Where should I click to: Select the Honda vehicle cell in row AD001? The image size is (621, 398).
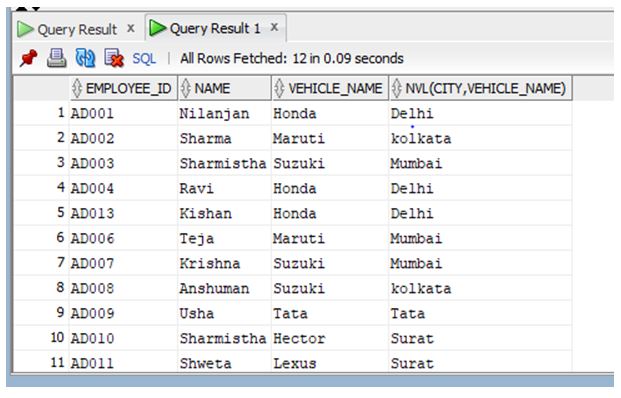(x=330, y=113)
